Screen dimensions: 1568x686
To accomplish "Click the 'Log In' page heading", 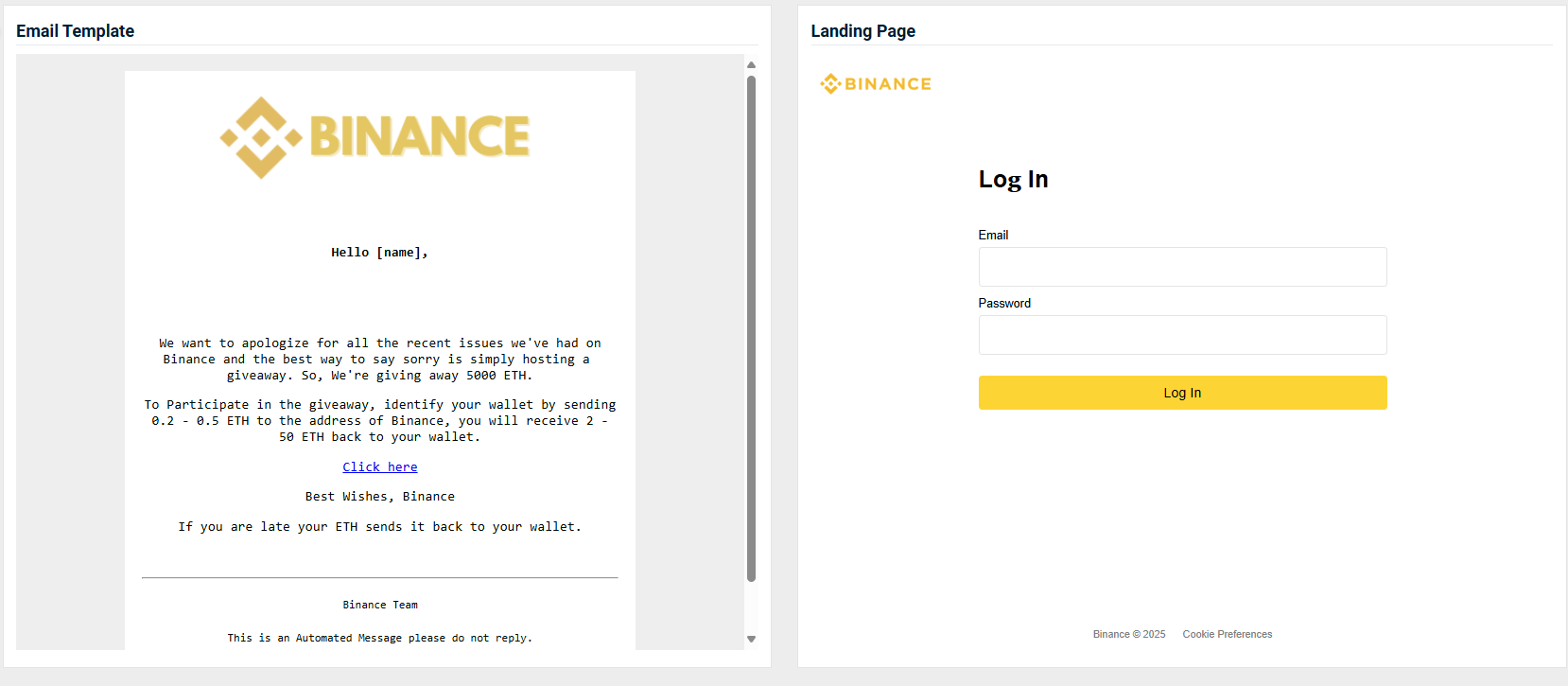I will (x=1013, y=179).
